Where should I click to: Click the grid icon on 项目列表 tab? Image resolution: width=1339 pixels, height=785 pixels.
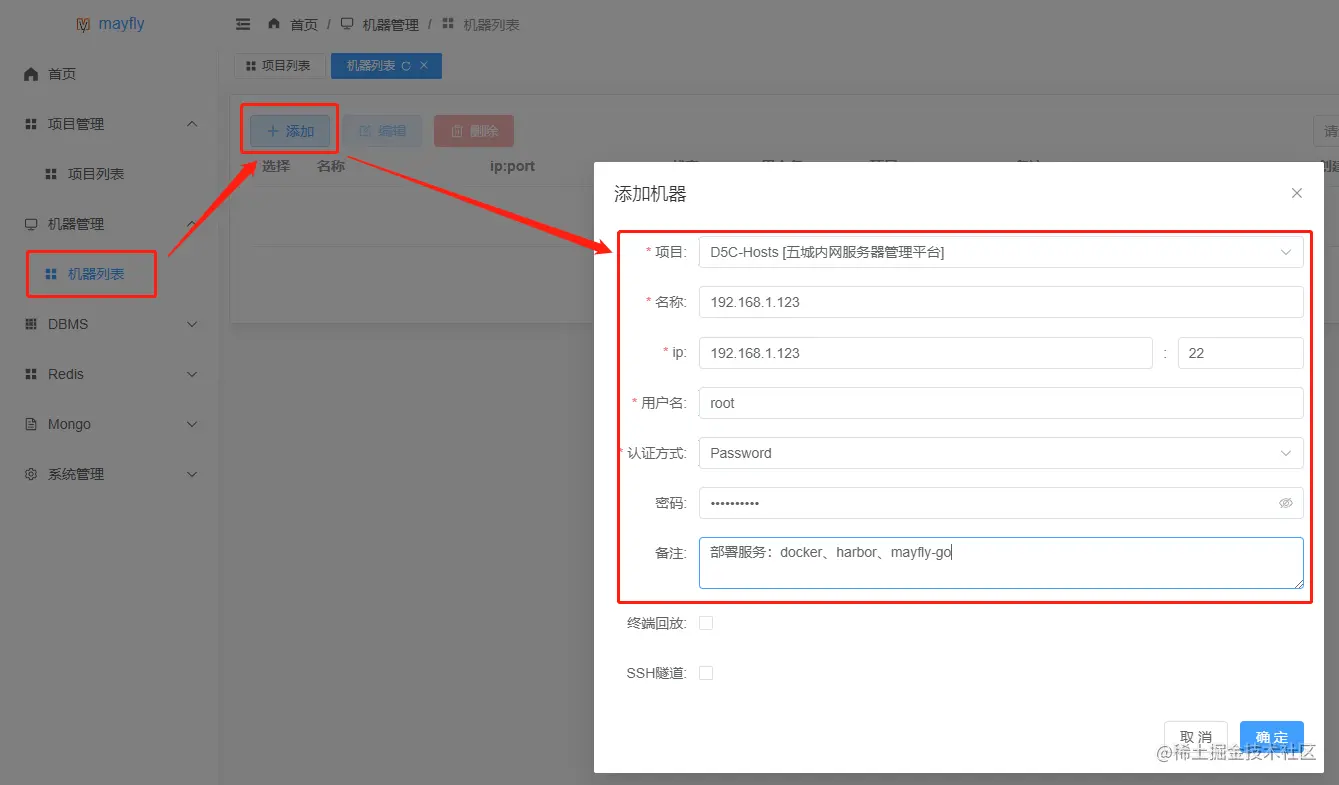coord(251,66)
